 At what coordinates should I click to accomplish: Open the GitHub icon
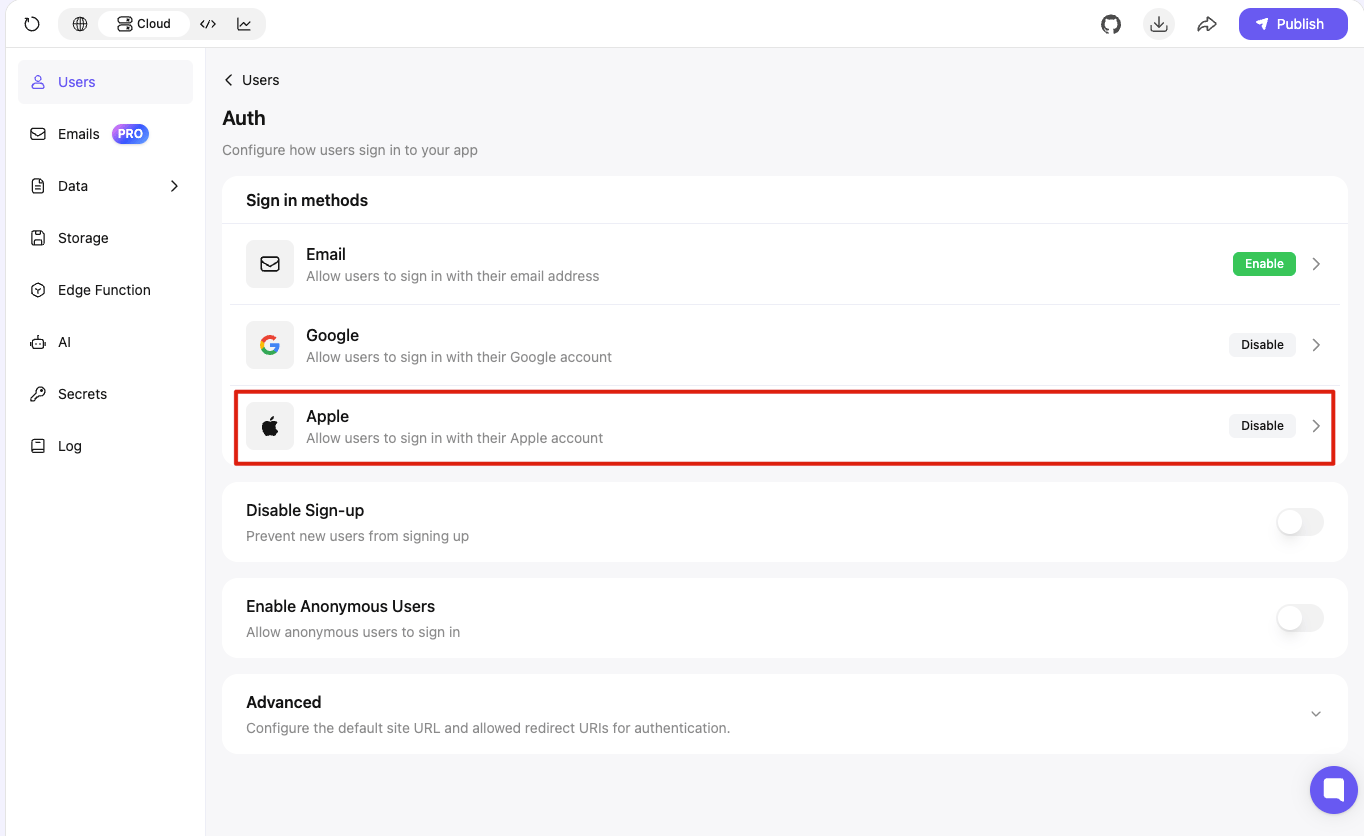pos(1111,24)
